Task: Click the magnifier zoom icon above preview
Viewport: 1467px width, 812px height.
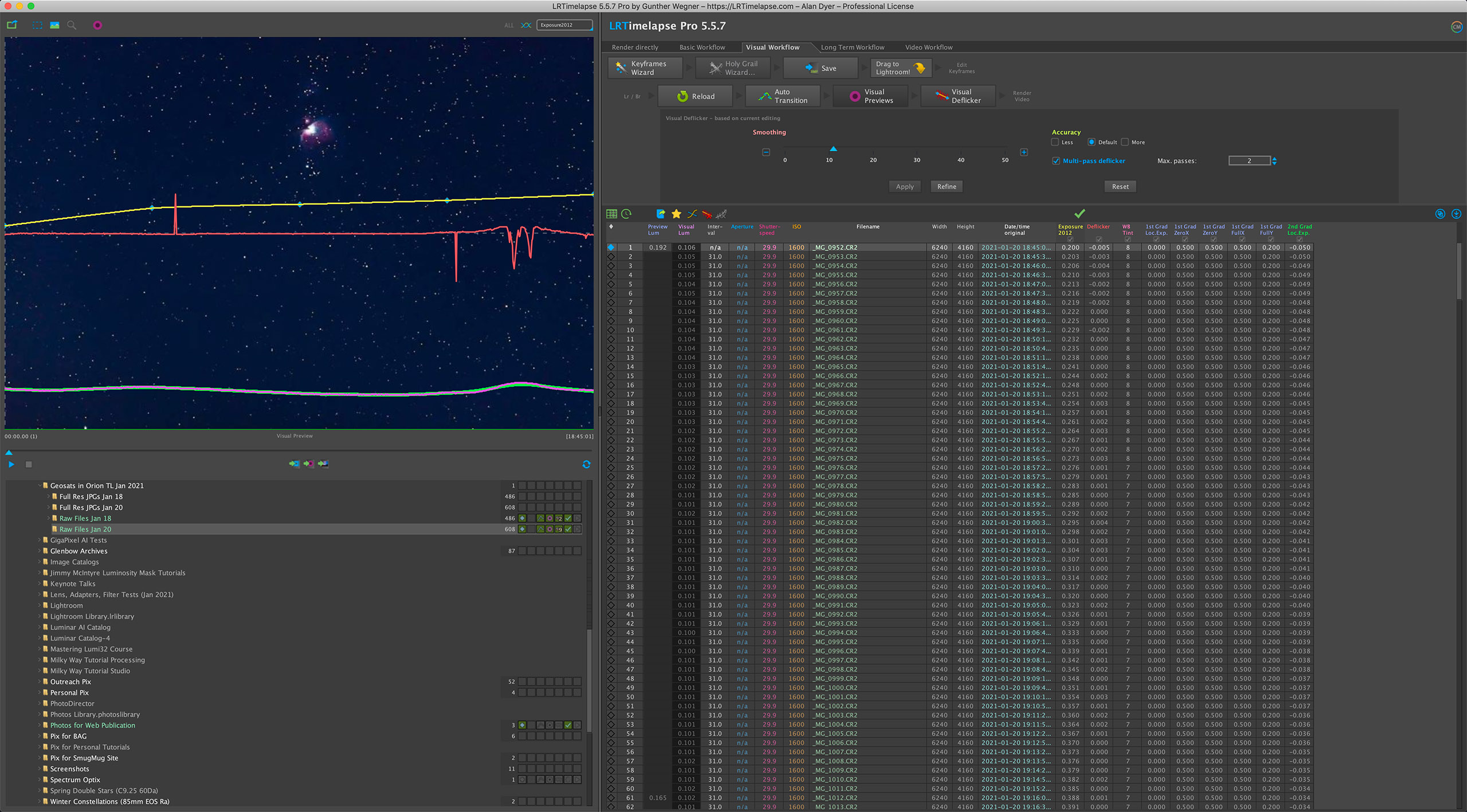Action: (72, 25)
